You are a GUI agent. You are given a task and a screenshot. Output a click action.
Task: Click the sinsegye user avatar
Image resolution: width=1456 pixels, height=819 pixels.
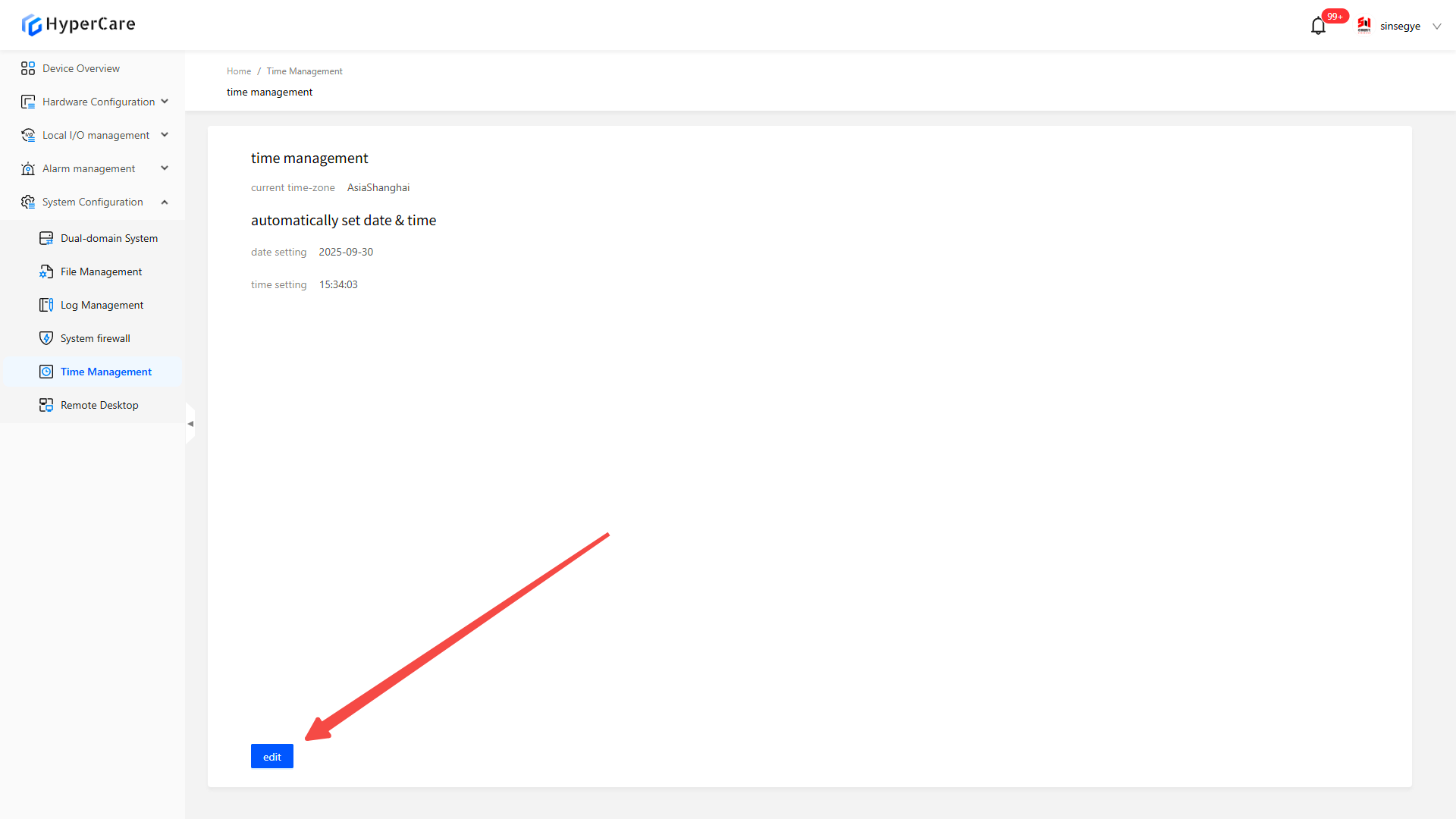pos(1364,26)
